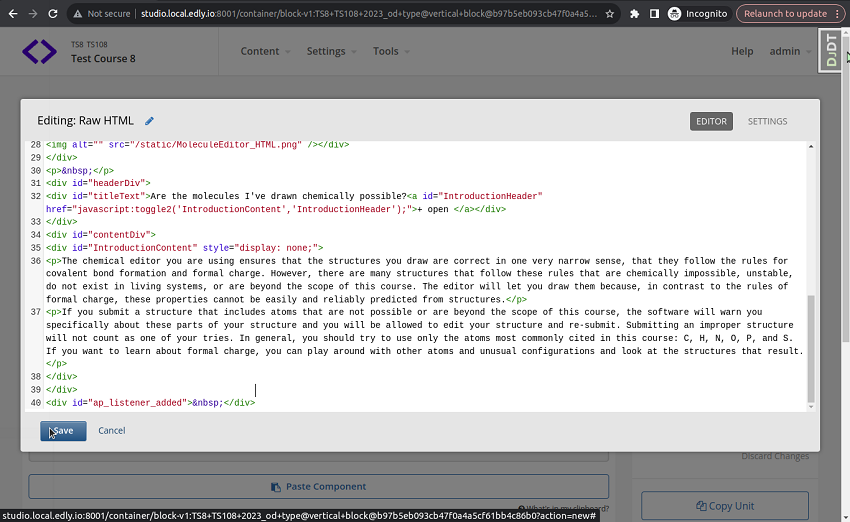Click the editor scroll down arrow
Screen dimensions: 850x522
(811, 407)
